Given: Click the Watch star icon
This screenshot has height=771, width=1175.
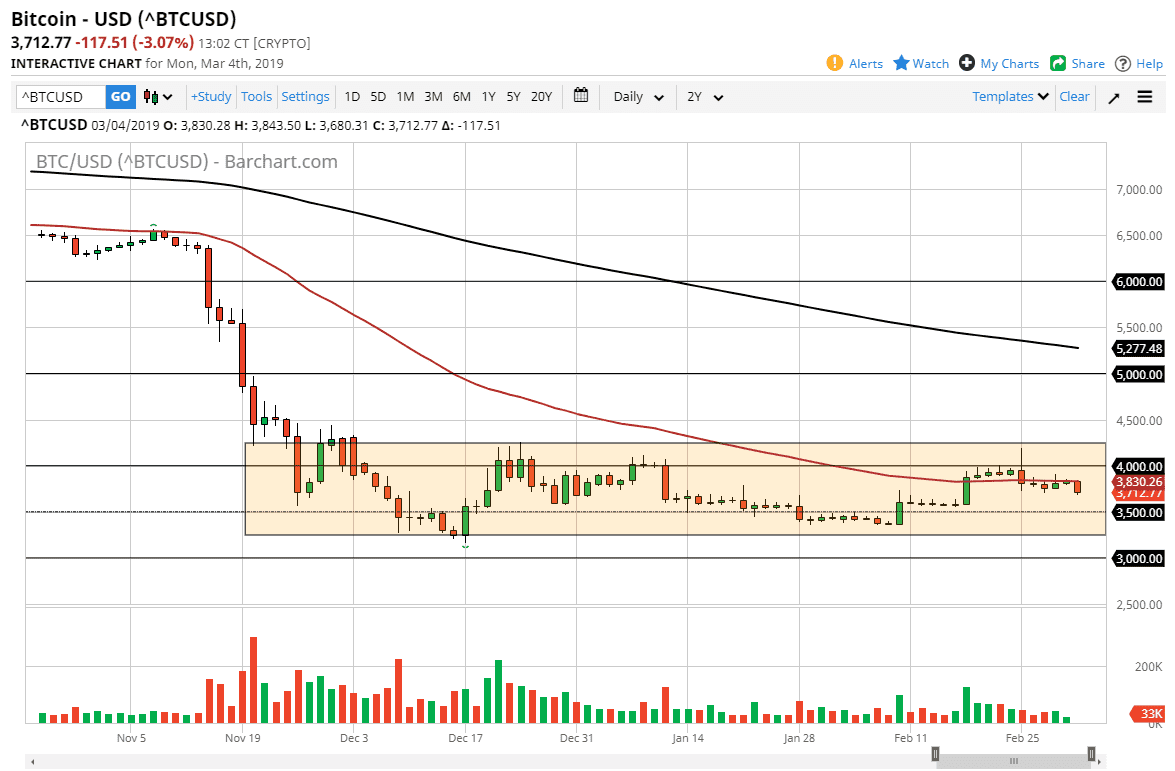Looking at the screenshot, I should point(901,63).
